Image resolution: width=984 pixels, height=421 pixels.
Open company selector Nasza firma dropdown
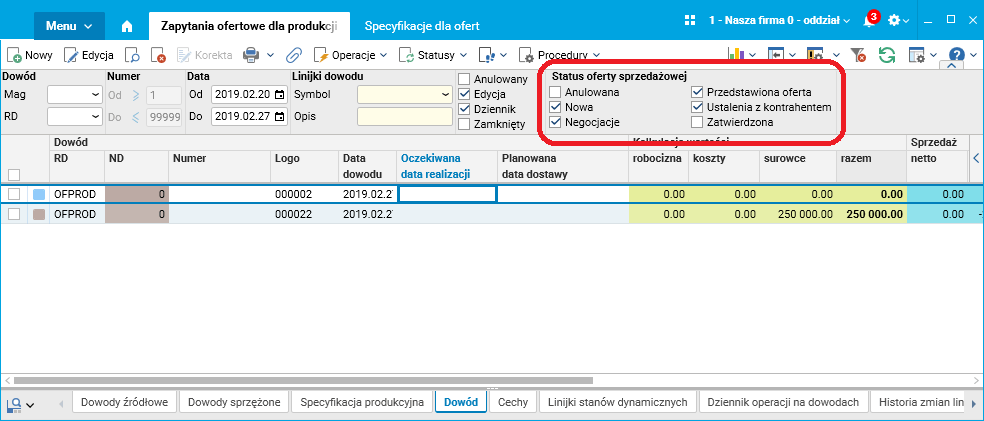pos(779,20)
